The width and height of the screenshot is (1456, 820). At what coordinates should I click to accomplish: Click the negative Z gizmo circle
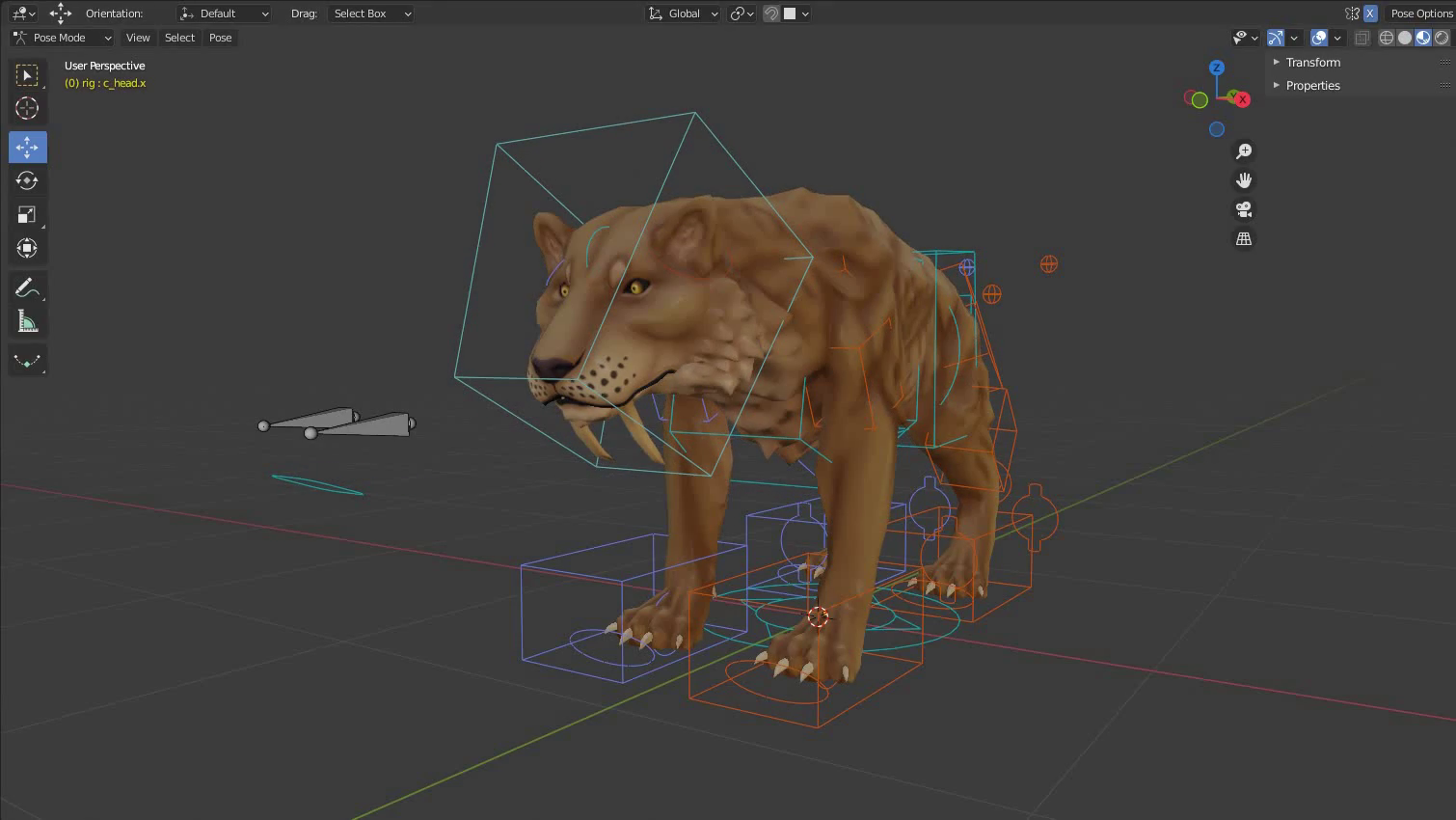(x=1217, y=129)
